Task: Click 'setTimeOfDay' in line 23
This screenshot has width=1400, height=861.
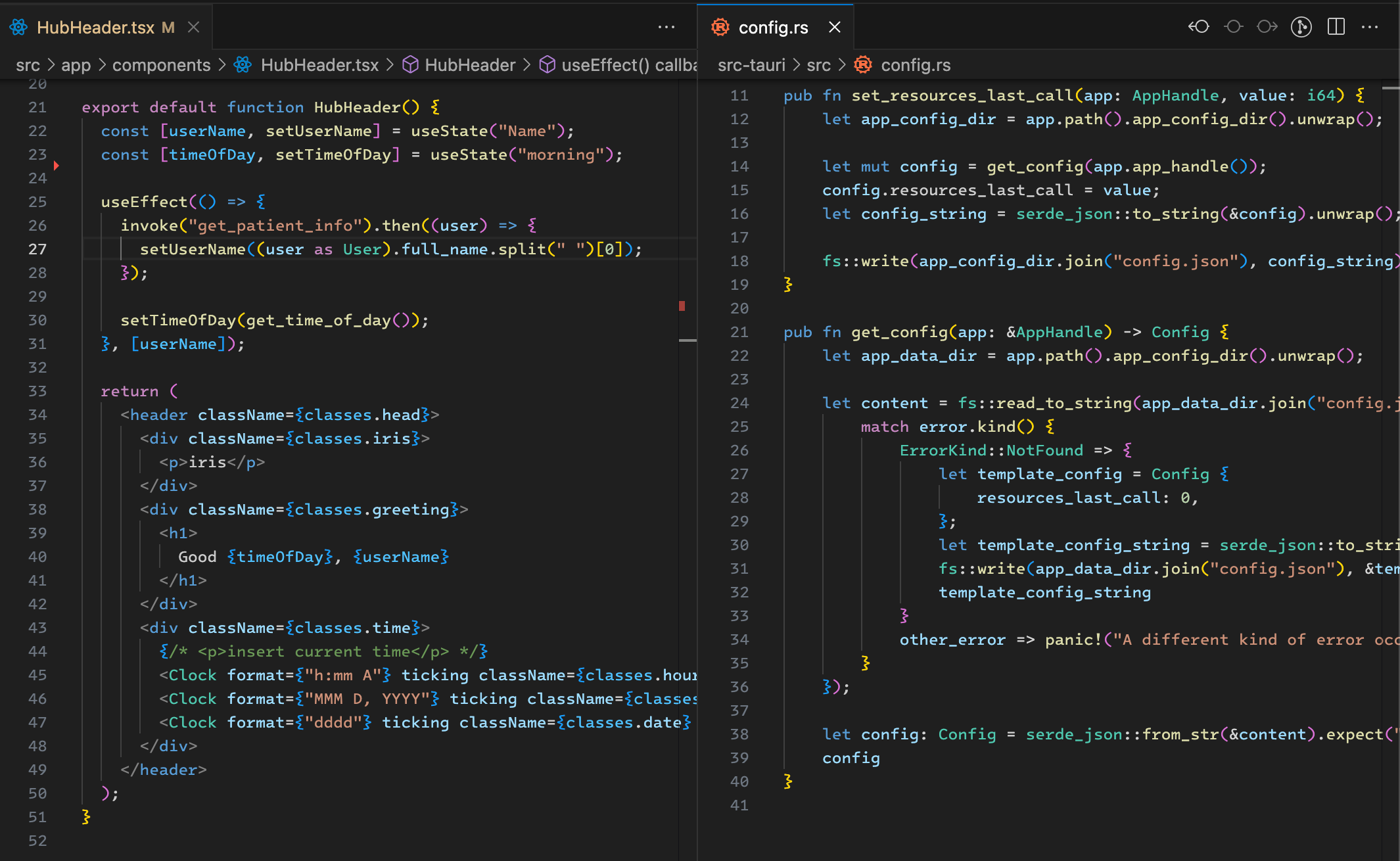Action: [333, 154]
